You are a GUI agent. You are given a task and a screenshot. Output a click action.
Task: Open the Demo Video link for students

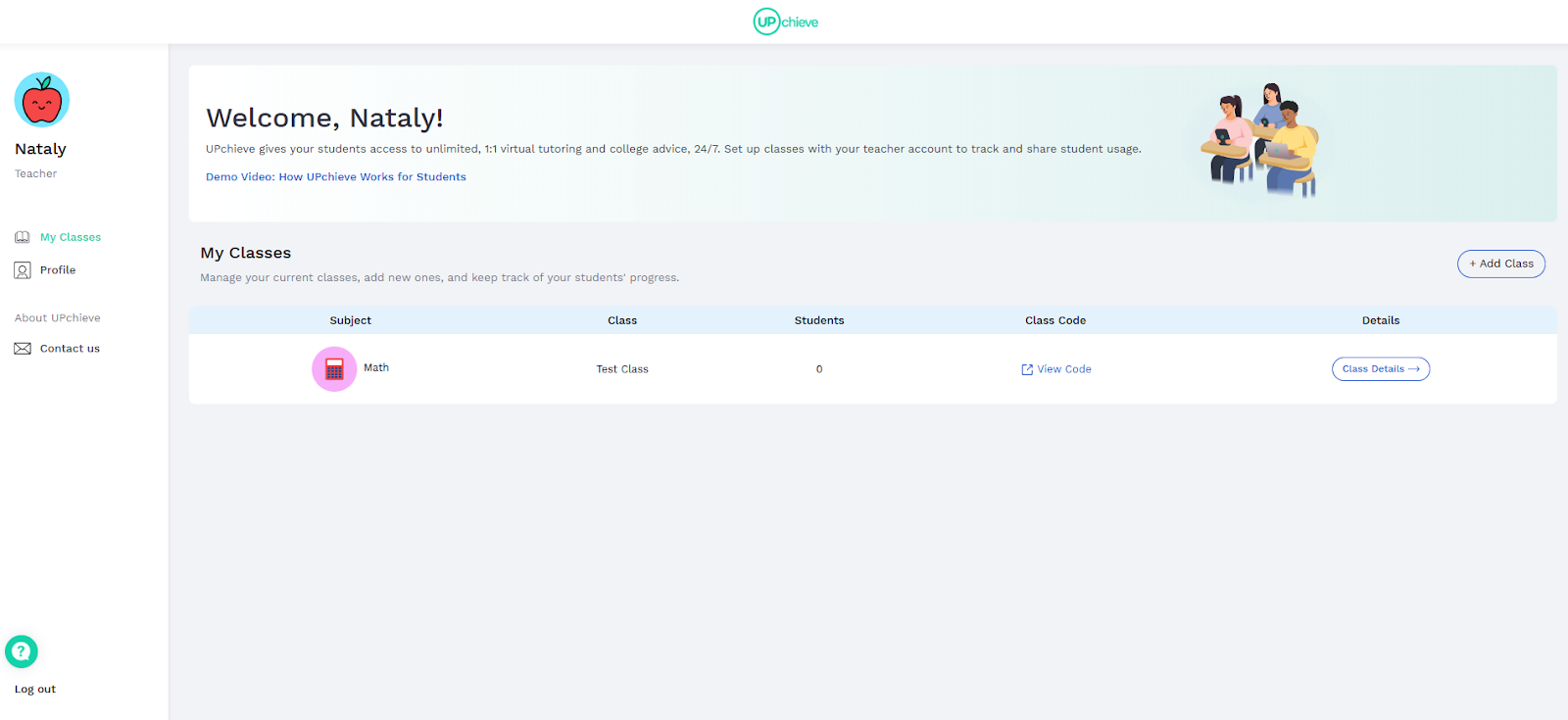(x=336, y=177)
